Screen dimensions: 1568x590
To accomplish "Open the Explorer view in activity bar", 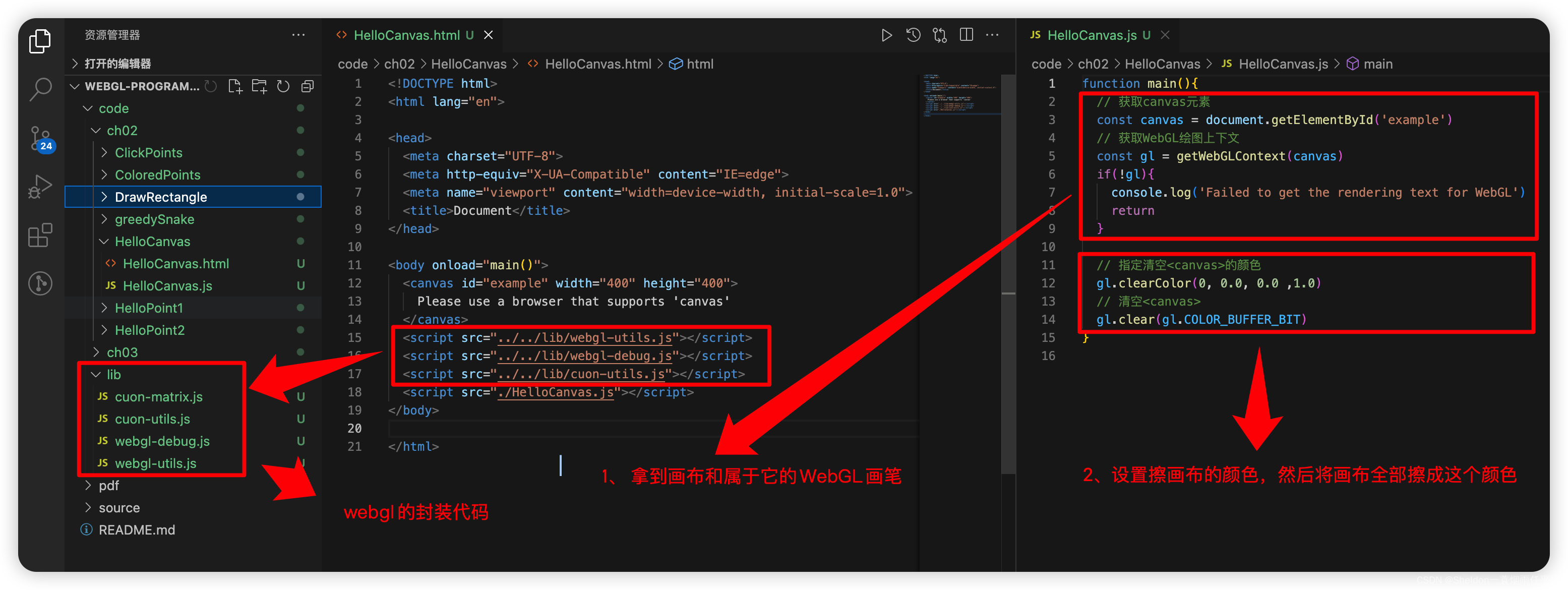I will [40, 41].
